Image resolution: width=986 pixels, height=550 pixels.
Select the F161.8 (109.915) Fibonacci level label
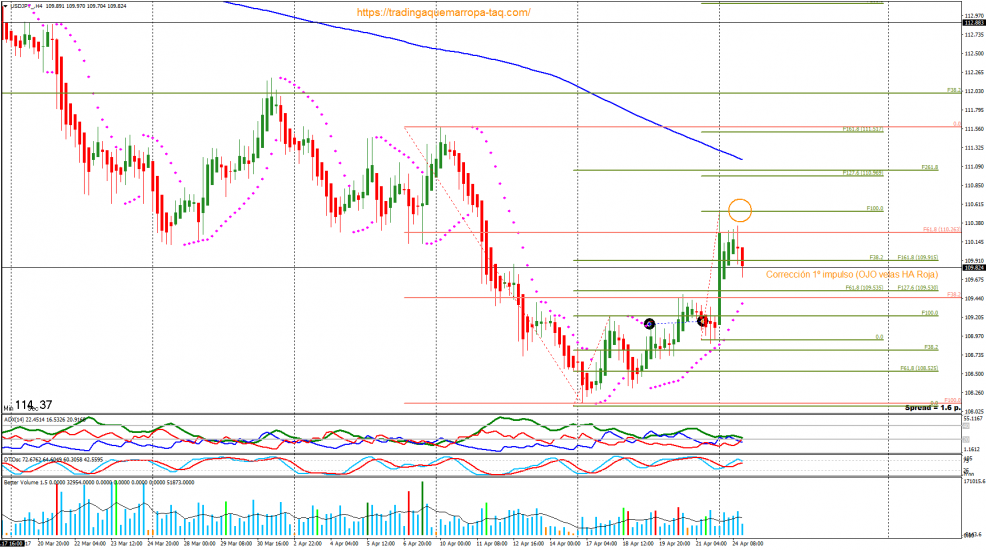[x=917, y=257]
